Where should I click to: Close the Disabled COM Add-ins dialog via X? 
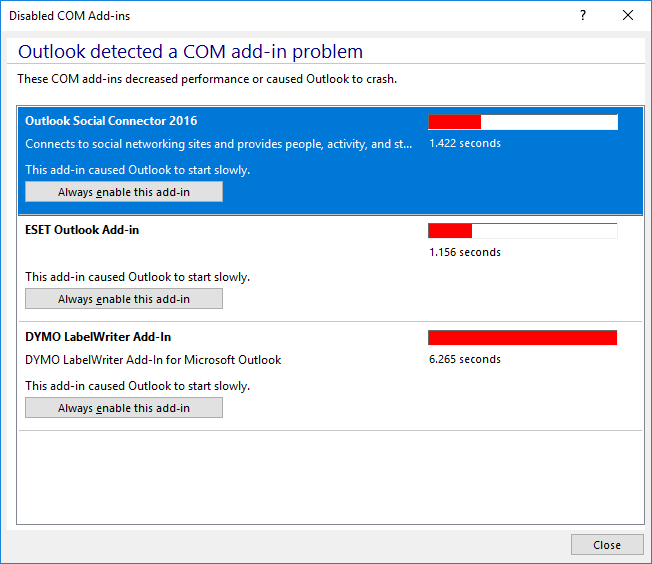tap(627, 15)
